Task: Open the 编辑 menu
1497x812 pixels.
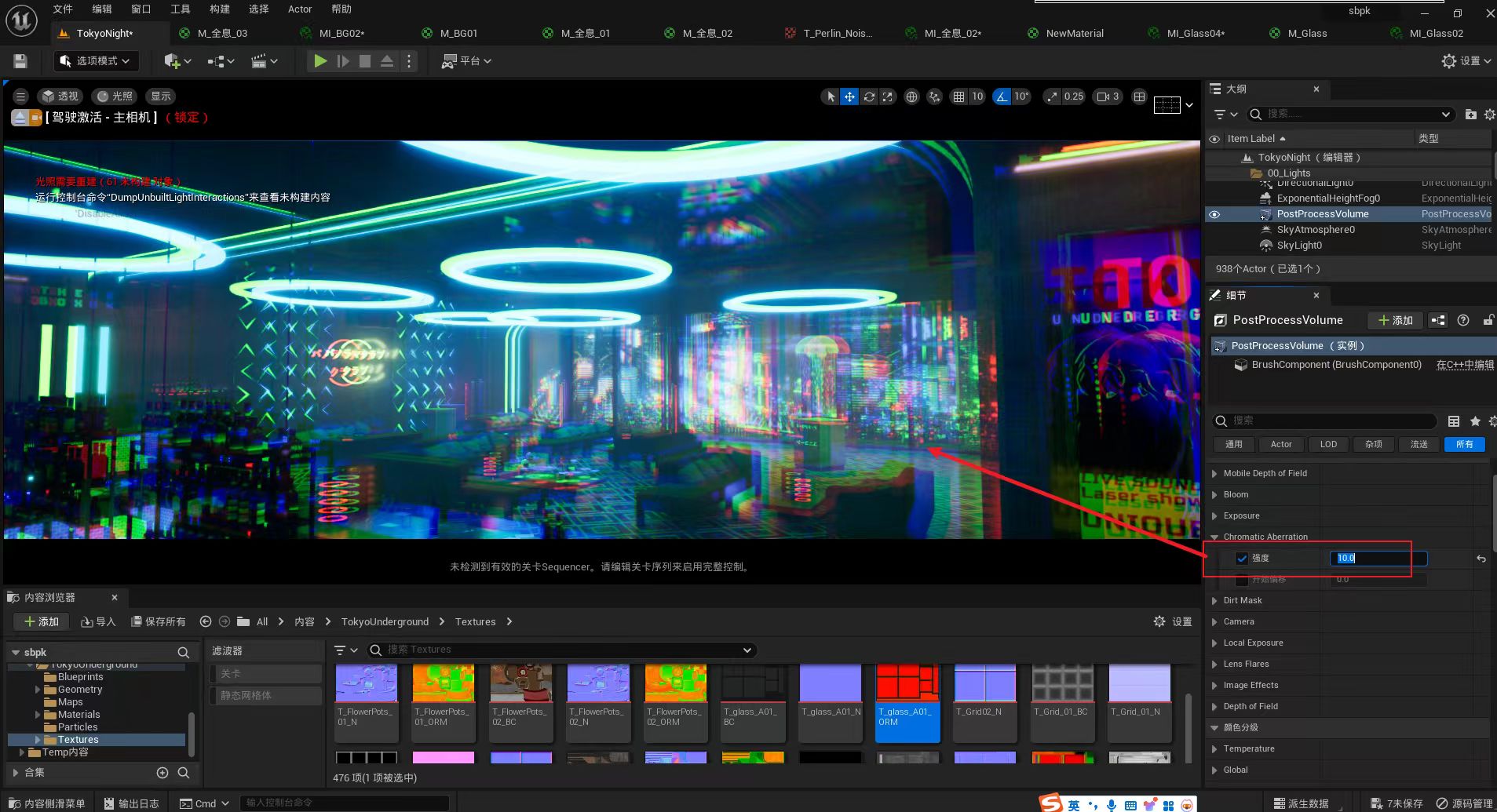Action: pyautogui.click(x=102, y=9)
